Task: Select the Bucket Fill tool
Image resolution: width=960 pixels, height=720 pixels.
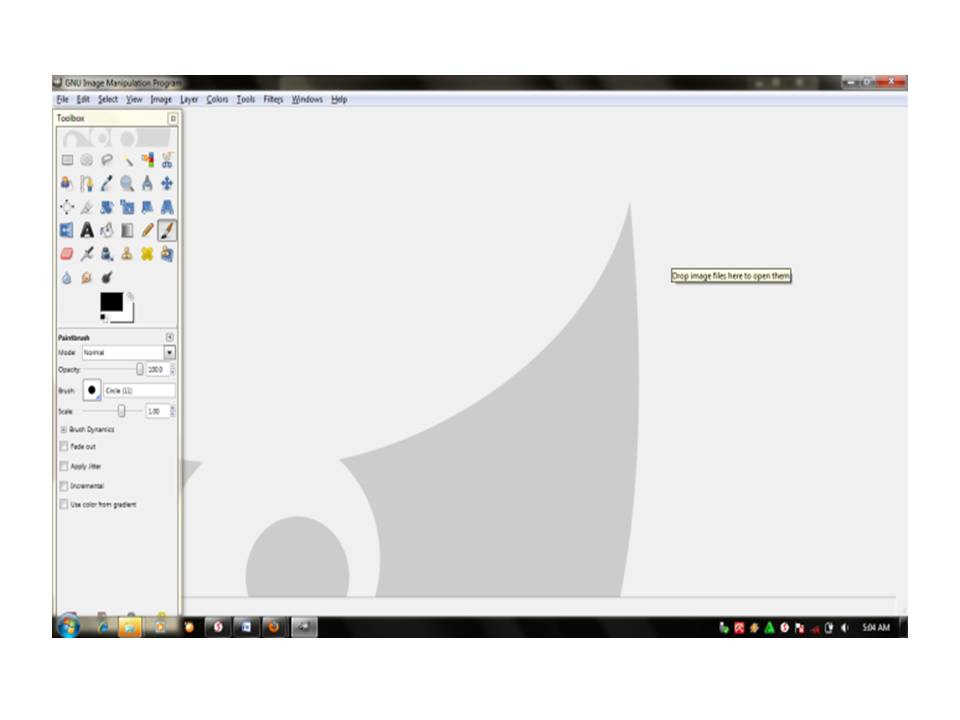Action: coord(107,230)
